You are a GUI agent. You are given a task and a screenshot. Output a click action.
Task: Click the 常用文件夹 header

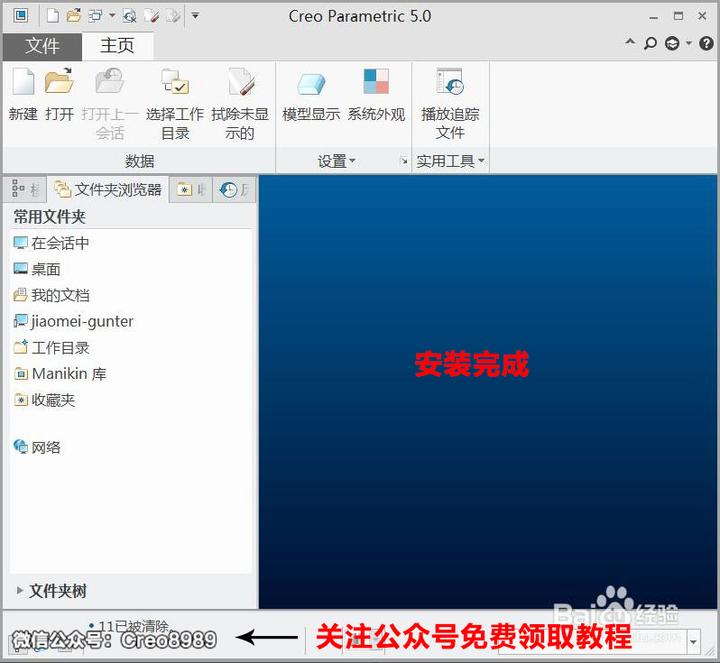[50, 217]
